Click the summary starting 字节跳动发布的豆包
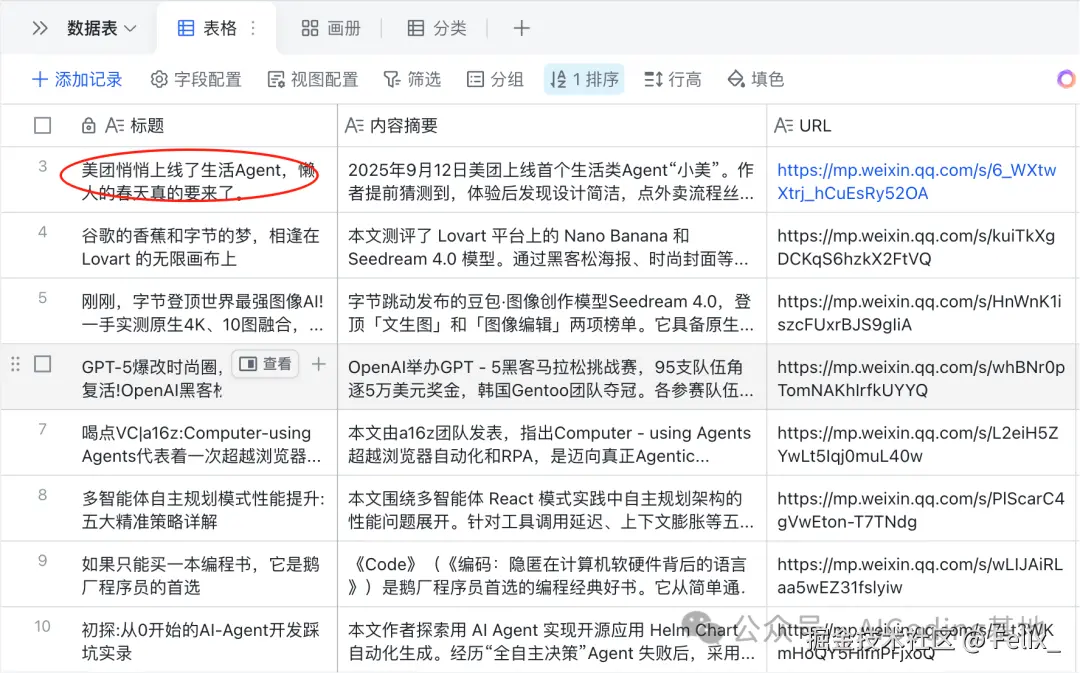 [x=551, y=313]
